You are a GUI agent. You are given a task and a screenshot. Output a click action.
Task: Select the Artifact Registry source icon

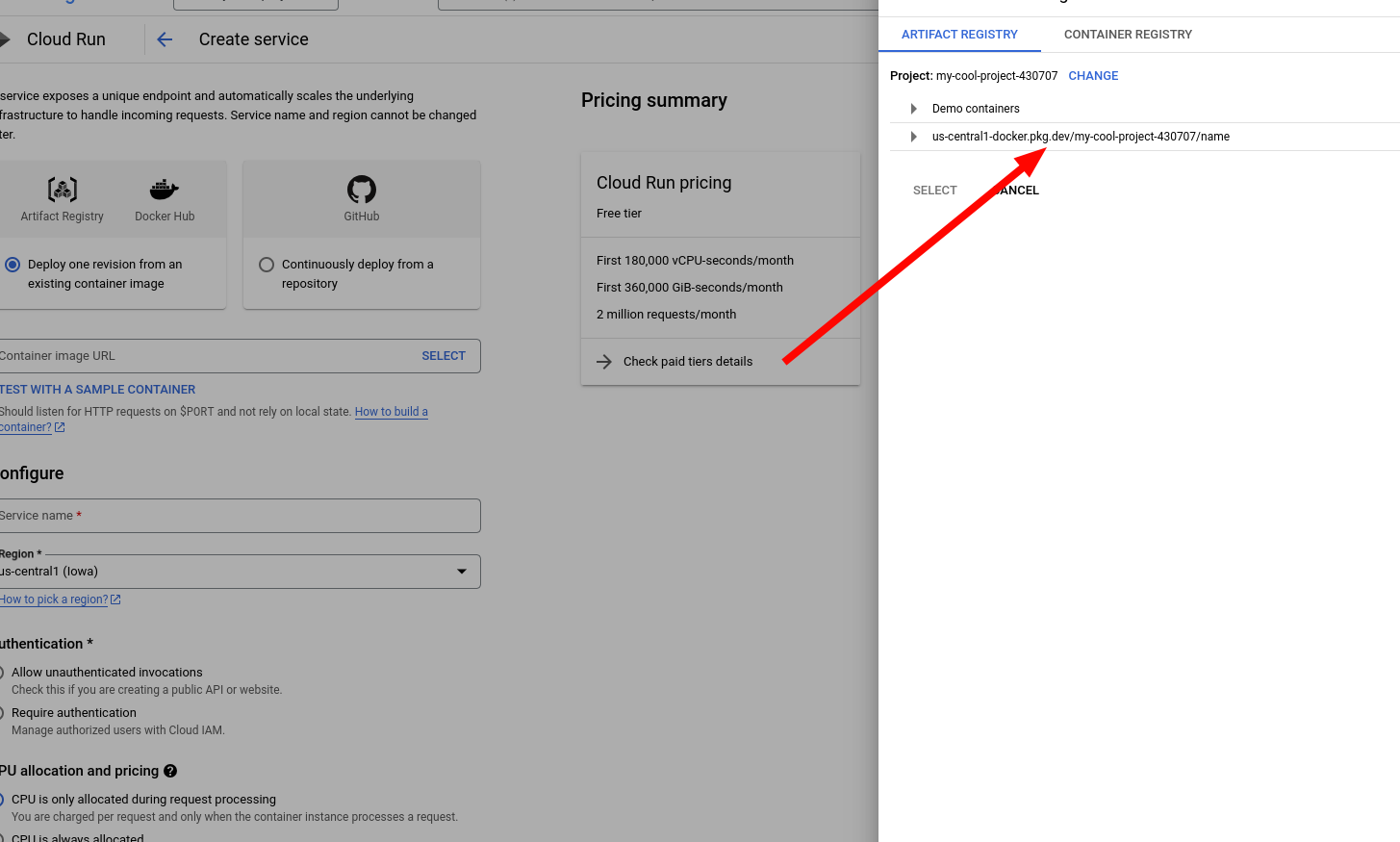coord(63,189)
